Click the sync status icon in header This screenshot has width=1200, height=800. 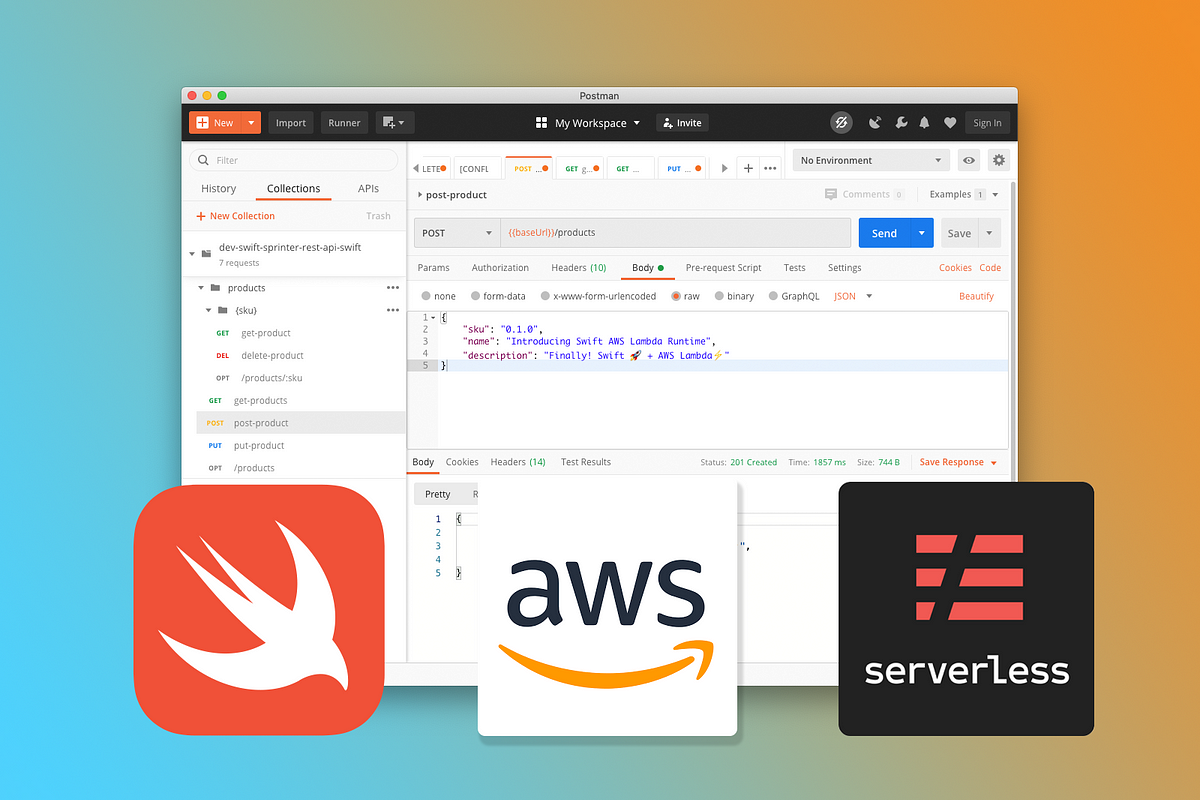841,123
